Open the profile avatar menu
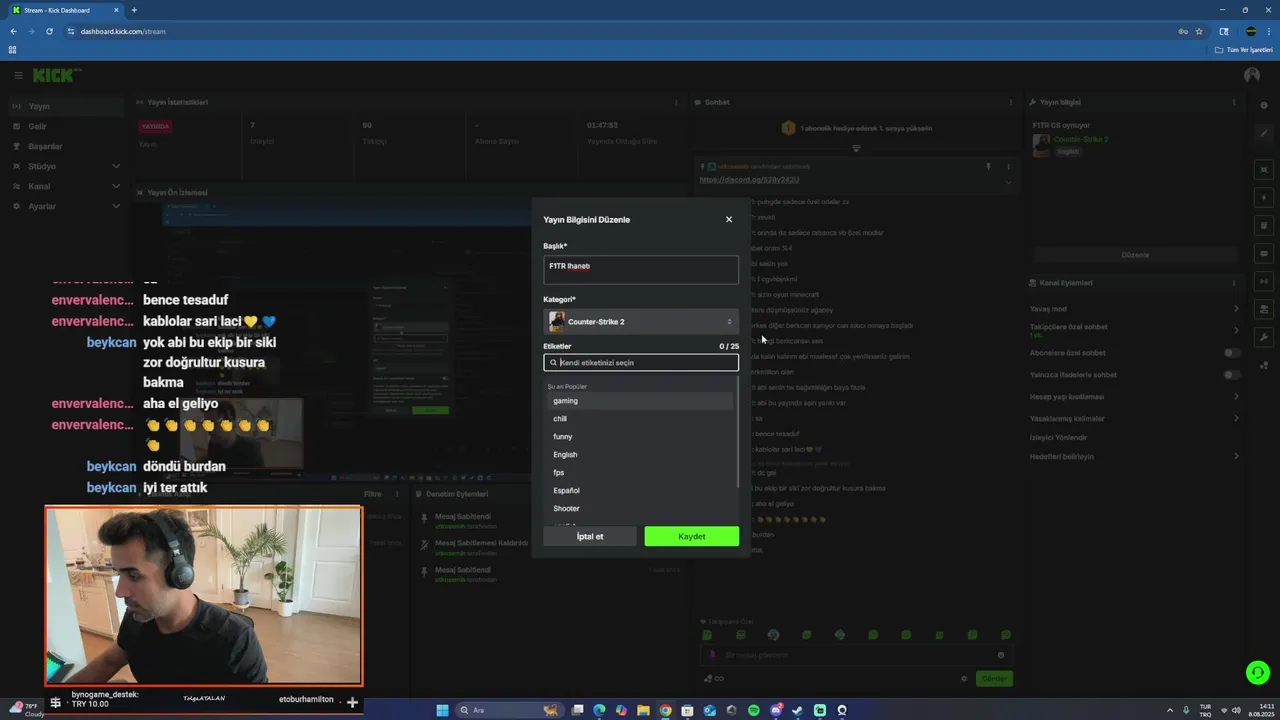Viewport: 1280px width, 720px height. click(x=1252, y=75)
